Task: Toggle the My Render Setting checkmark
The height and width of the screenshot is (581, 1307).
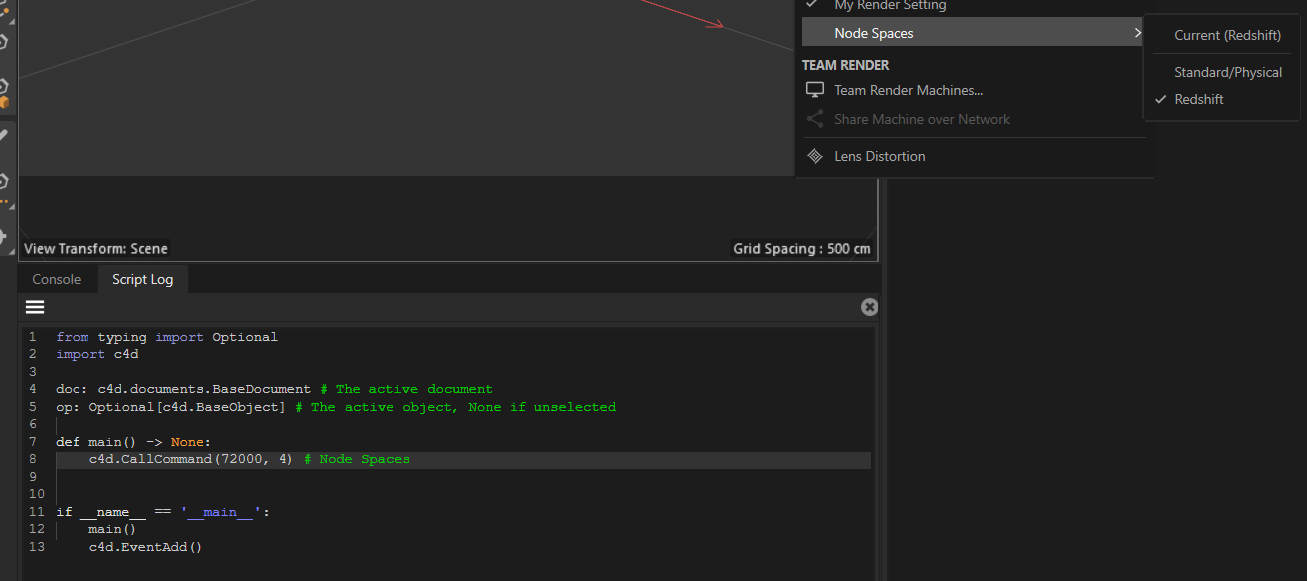Action: 811,6
